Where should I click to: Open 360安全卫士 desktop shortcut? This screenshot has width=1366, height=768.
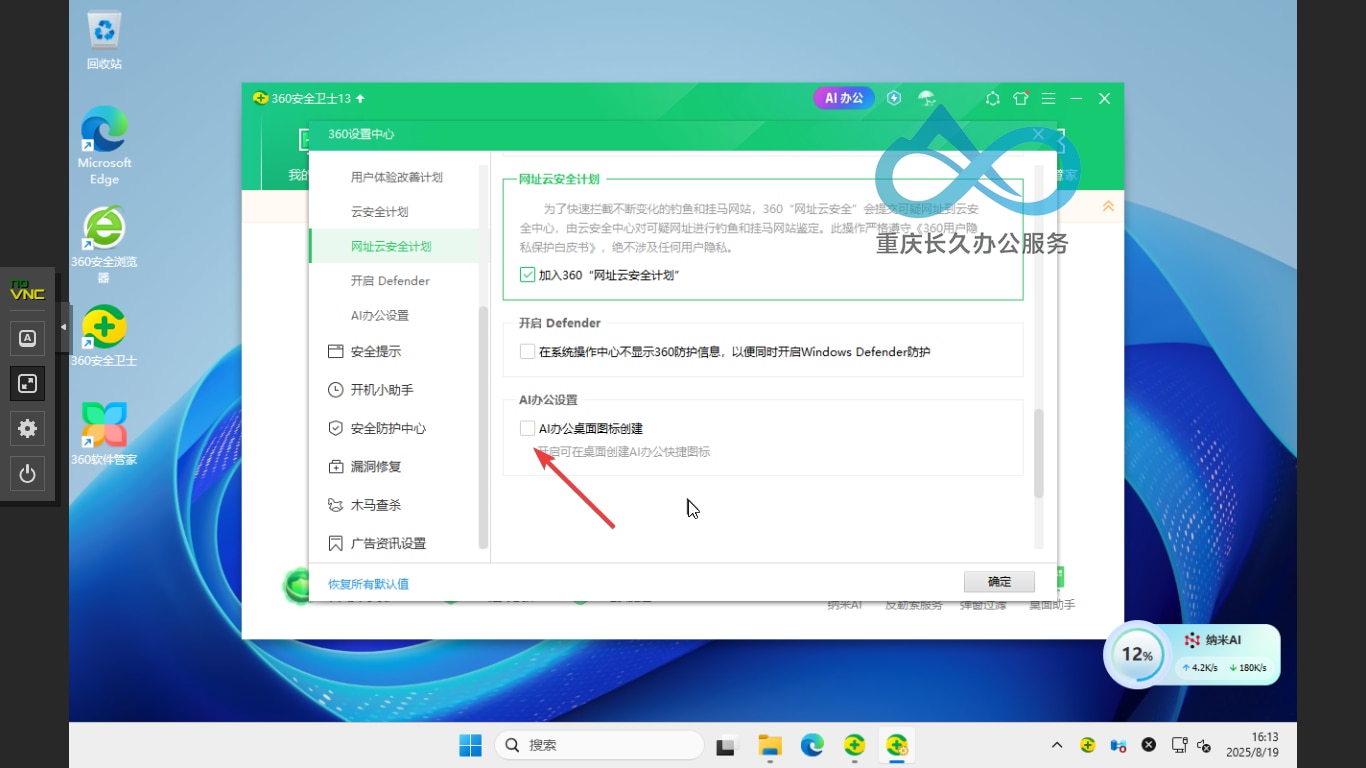104,335
